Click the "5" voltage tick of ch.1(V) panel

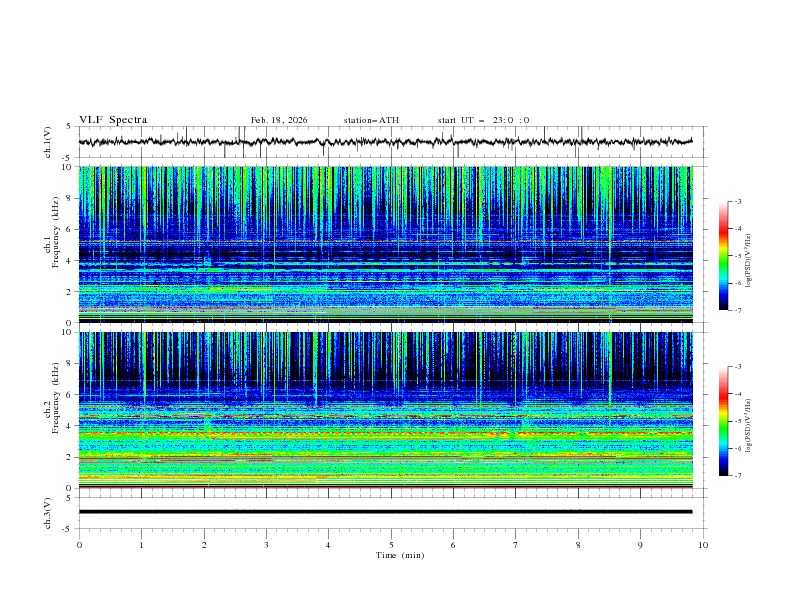click(x=69, y=127)
